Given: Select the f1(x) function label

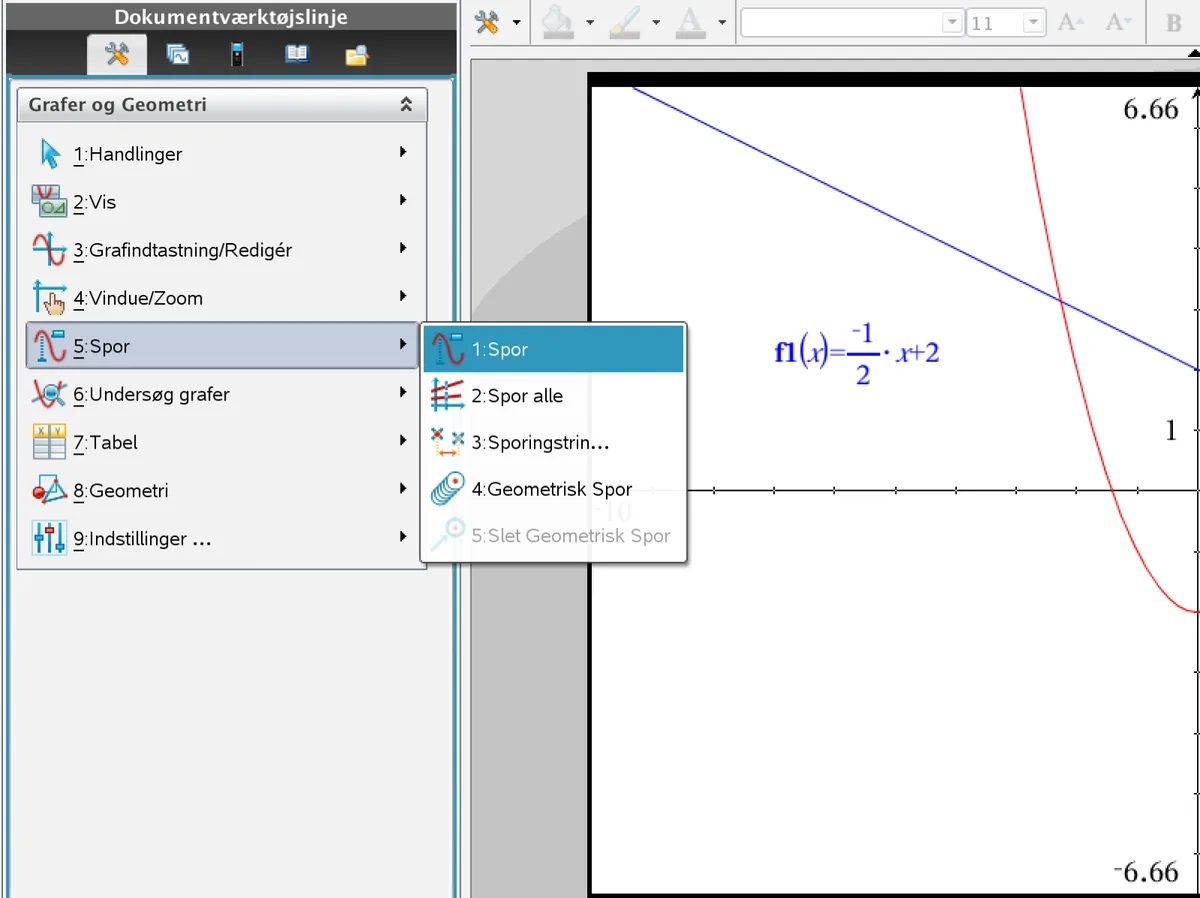Looking at the screenshot, I should (857, 354).
